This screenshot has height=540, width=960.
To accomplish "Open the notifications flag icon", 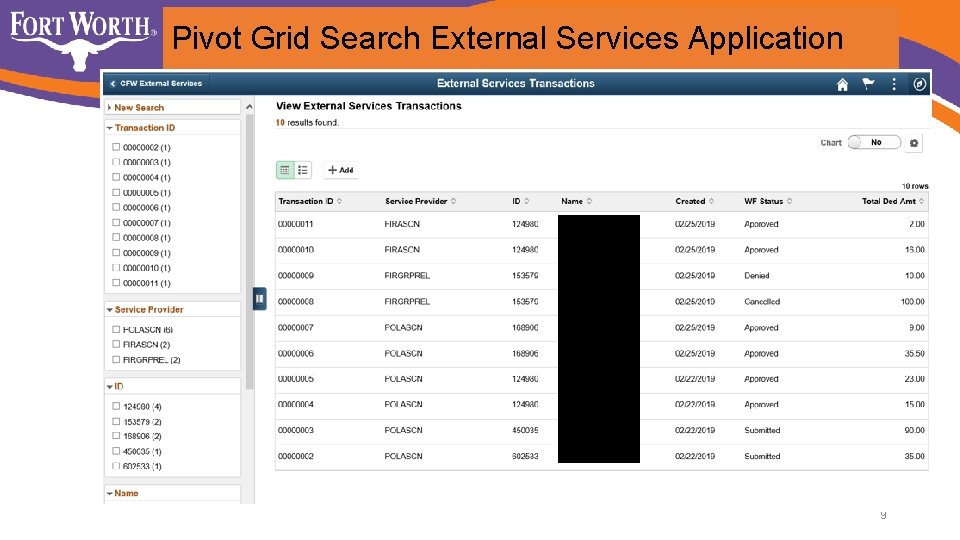I will (x=868, y=84).
